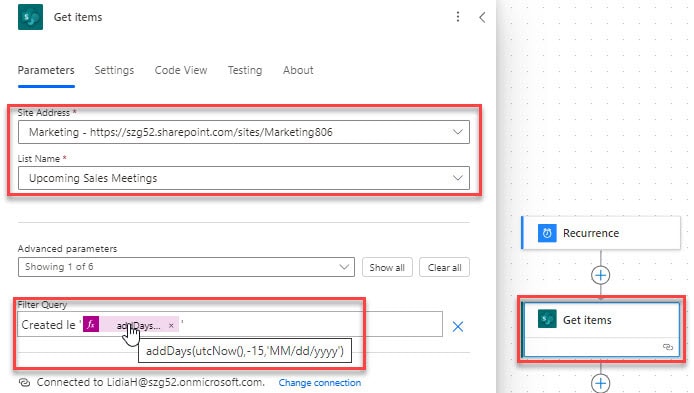Add a new step below Get items
The image size is (694, 393).
pos(601,383)
